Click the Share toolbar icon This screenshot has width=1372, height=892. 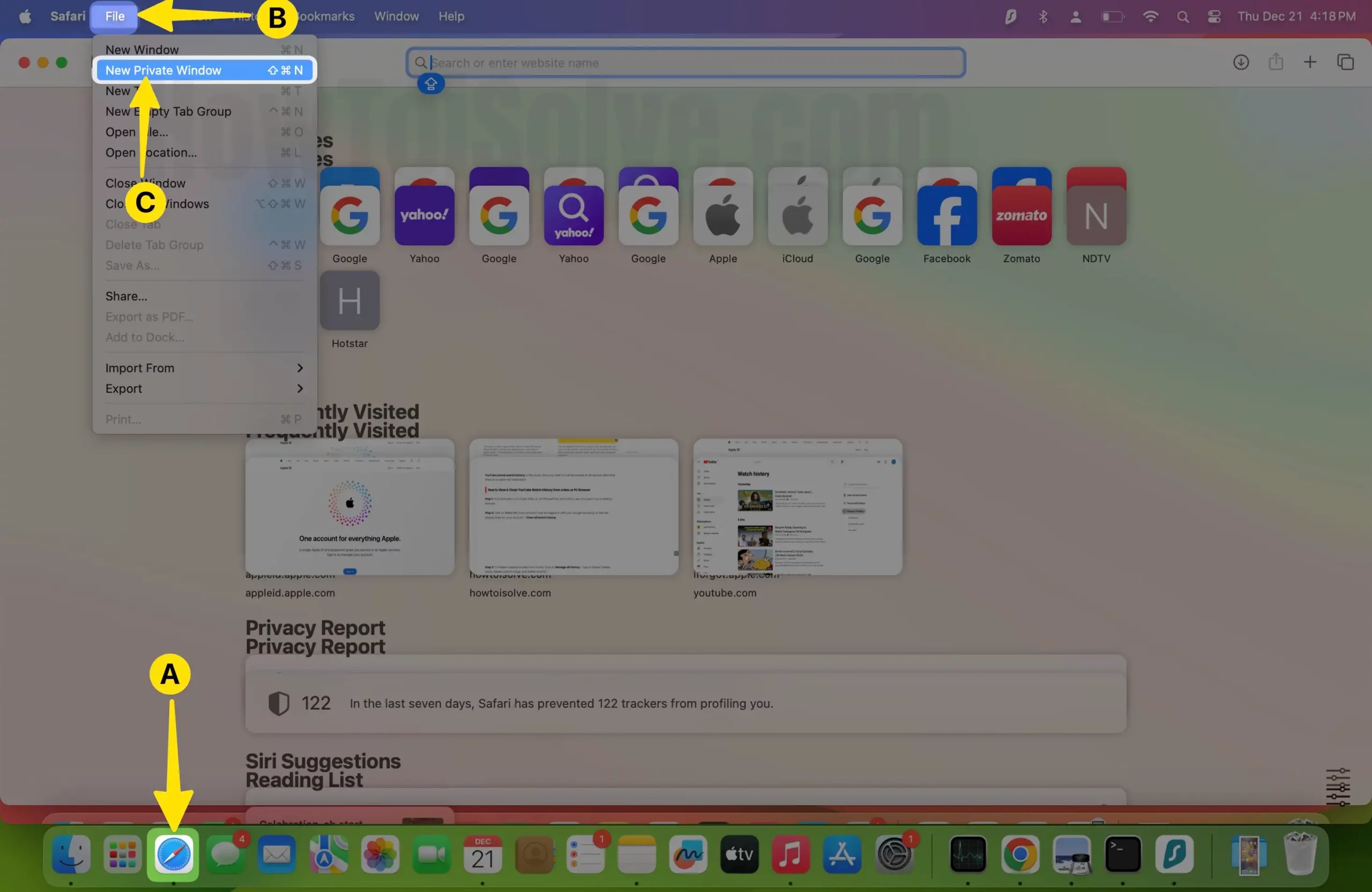tap(1276, 62)
